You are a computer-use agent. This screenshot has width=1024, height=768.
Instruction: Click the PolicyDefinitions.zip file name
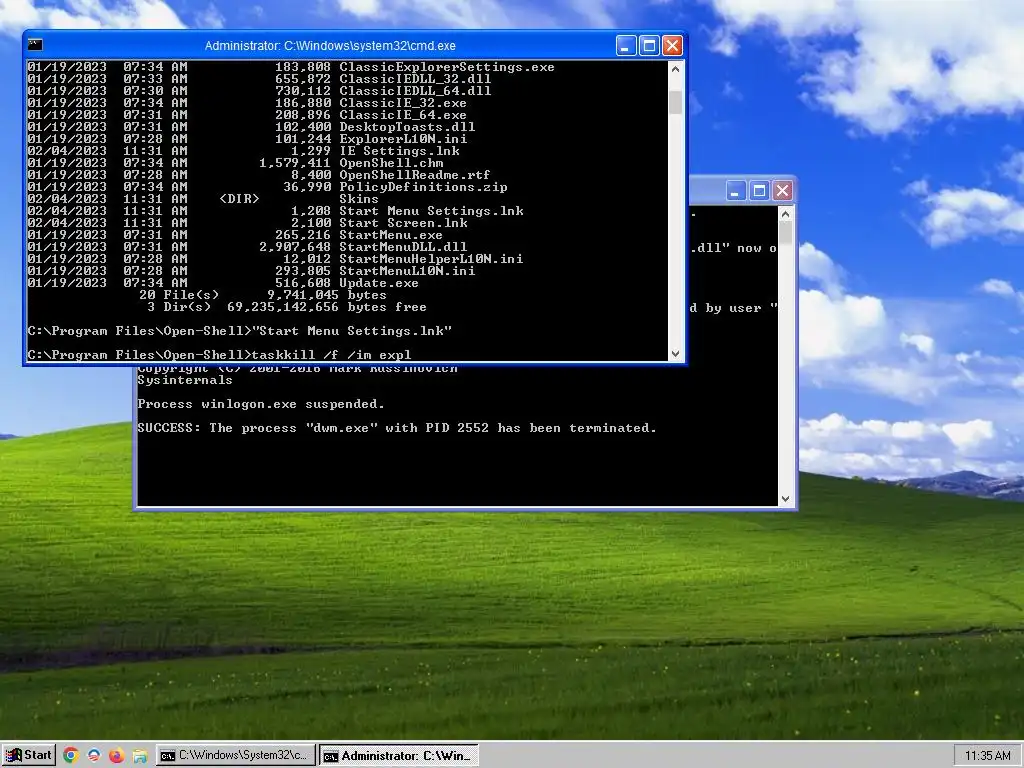point(423,187)
